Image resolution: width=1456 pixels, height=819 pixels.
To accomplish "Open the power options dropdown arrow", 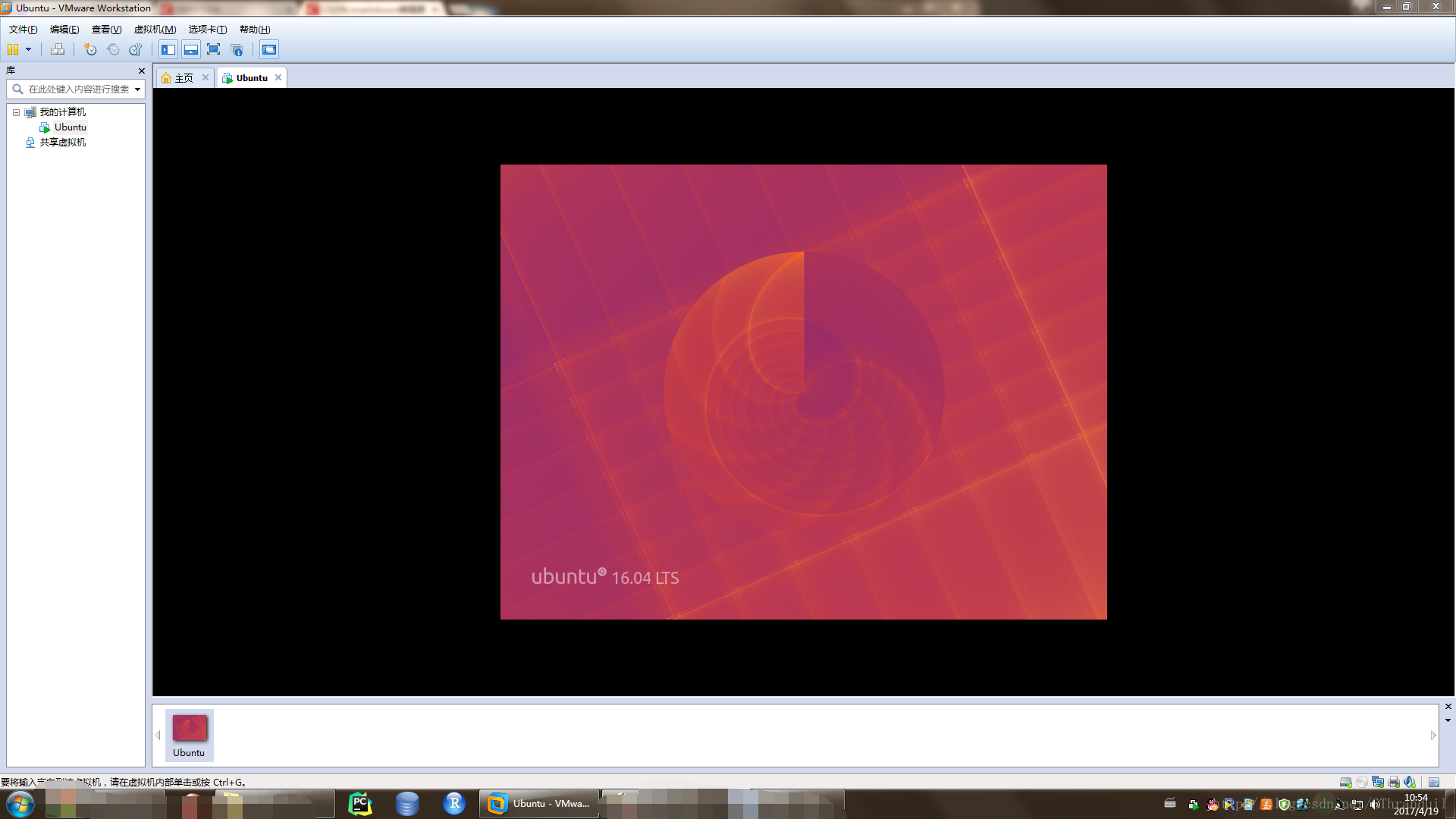I will (29, 49).
